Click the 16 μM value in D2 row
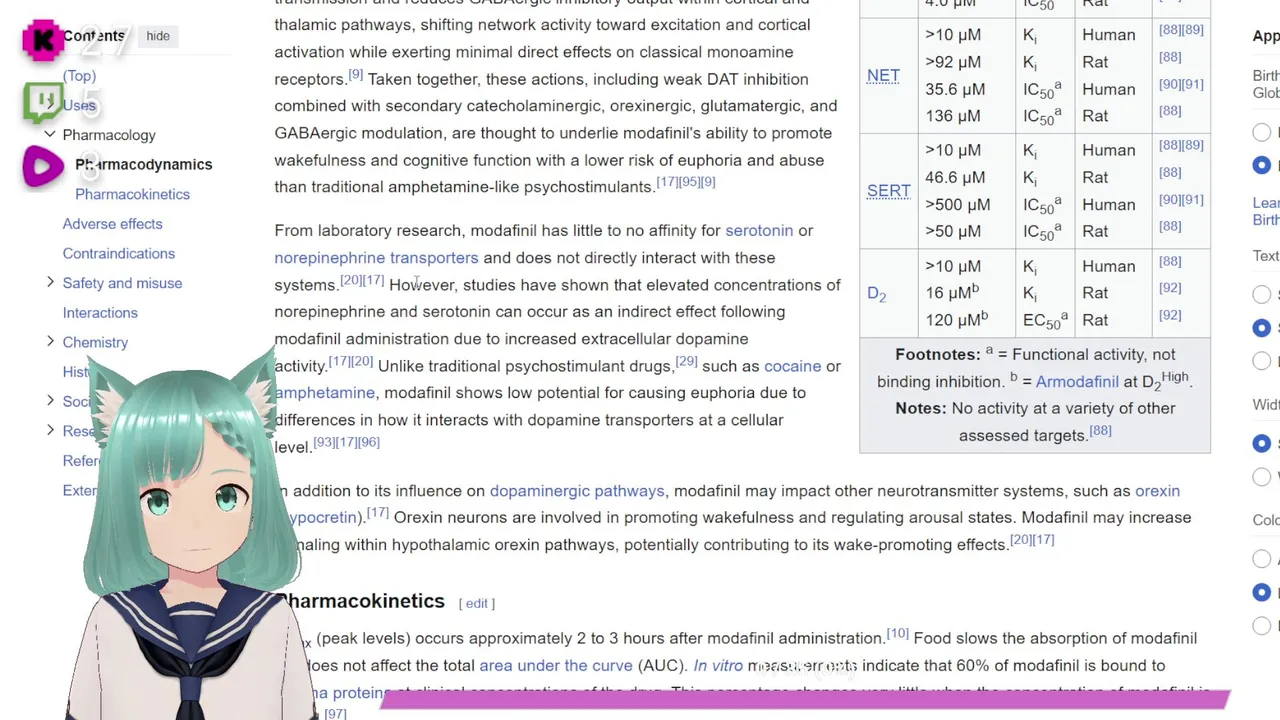The height and width of the screenshot is (720, 1280). click(x=952, y=292)
